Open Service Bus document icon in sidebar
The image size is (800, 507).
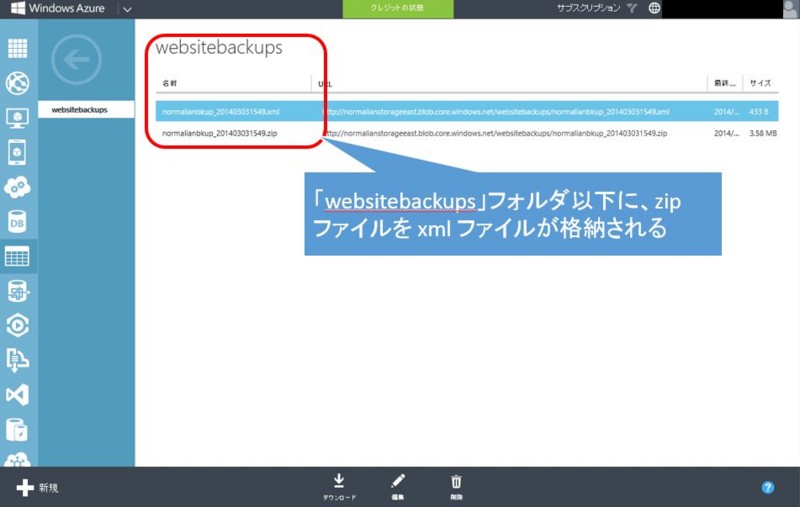[17, 360]
